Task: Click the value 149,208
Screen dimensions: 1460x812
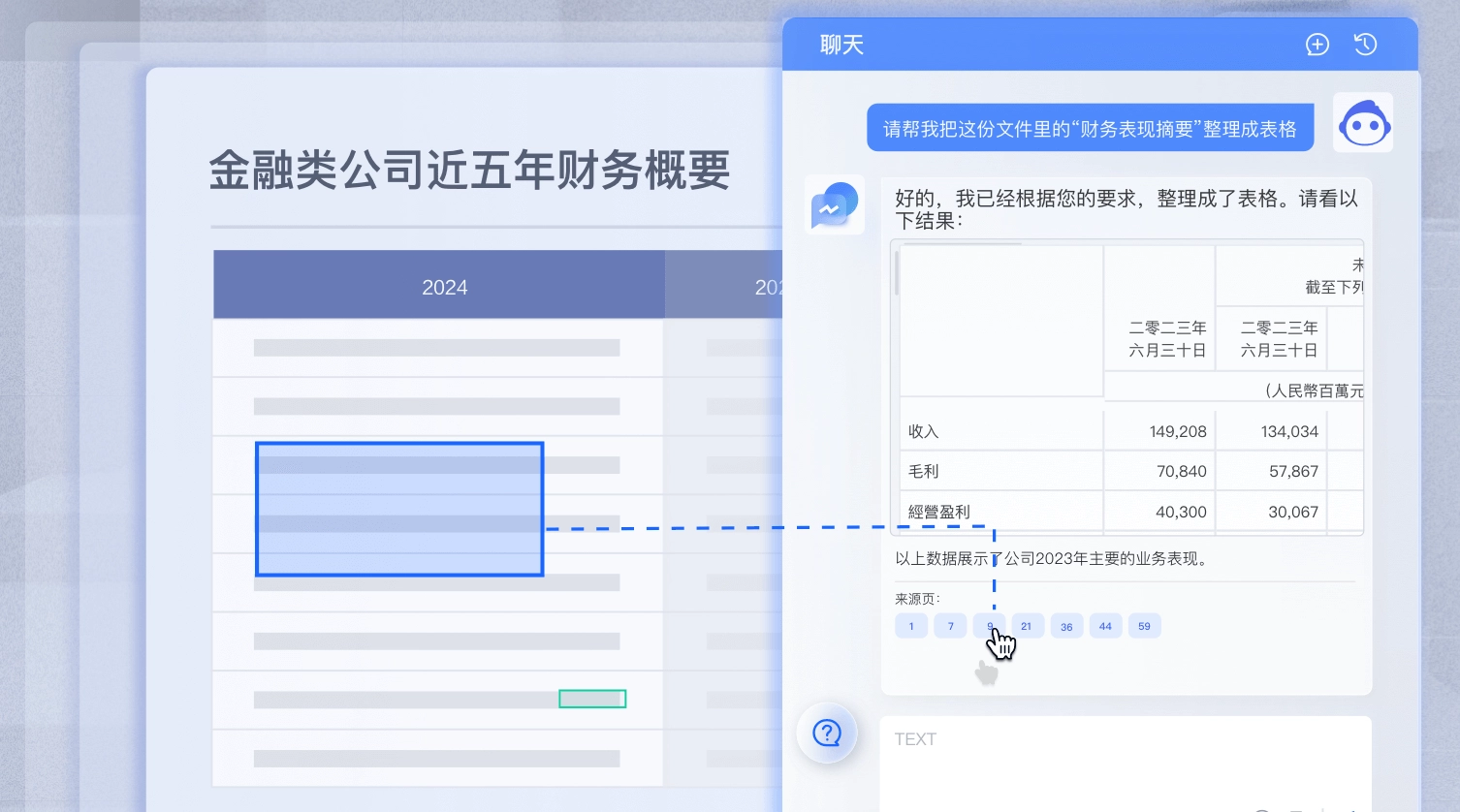Action: [x=1178, y=431]
